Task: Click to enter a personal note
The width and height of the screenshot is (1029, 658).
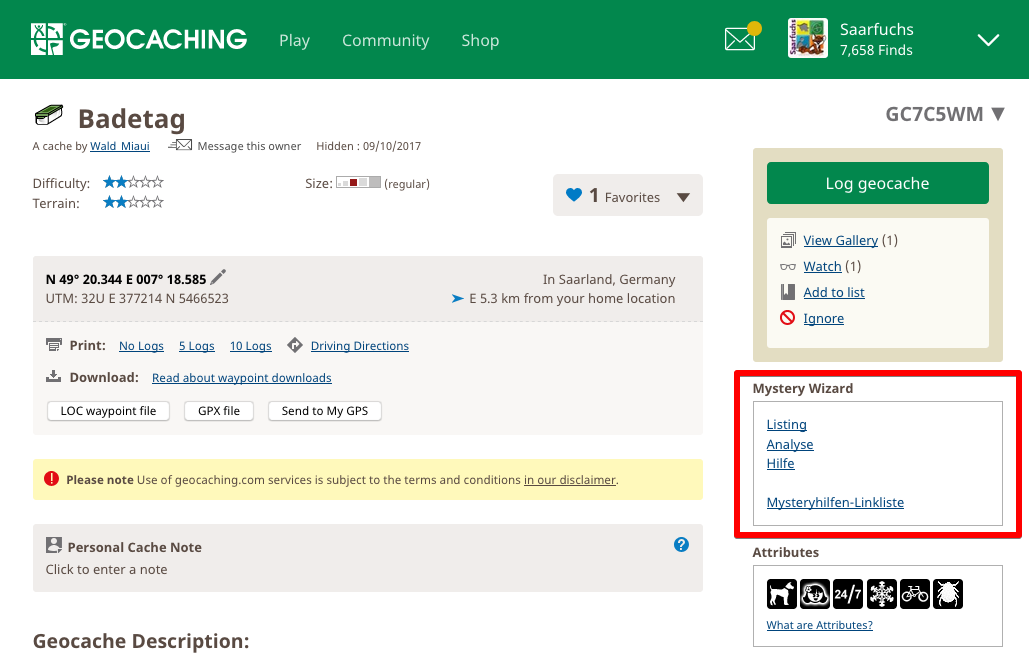Action: click(106, 569)
